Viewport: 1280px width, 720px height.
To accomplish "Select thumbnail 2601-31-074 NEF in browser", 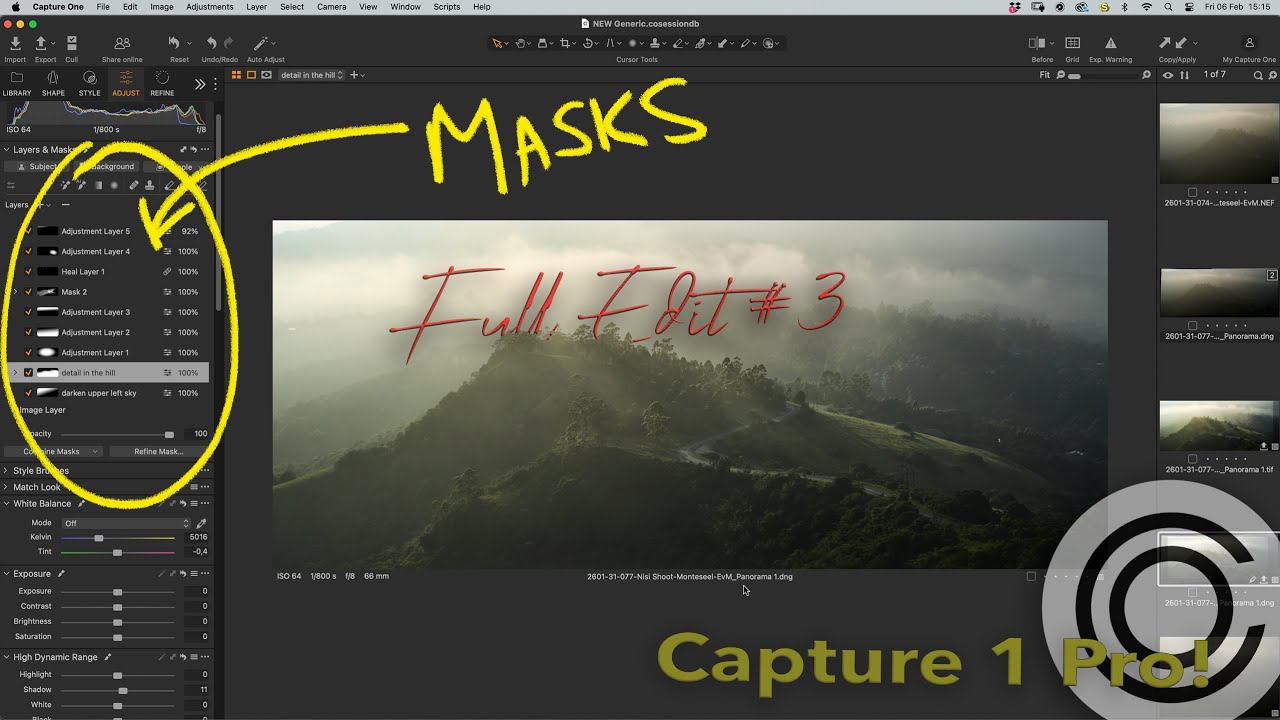I will (1219, 144).
